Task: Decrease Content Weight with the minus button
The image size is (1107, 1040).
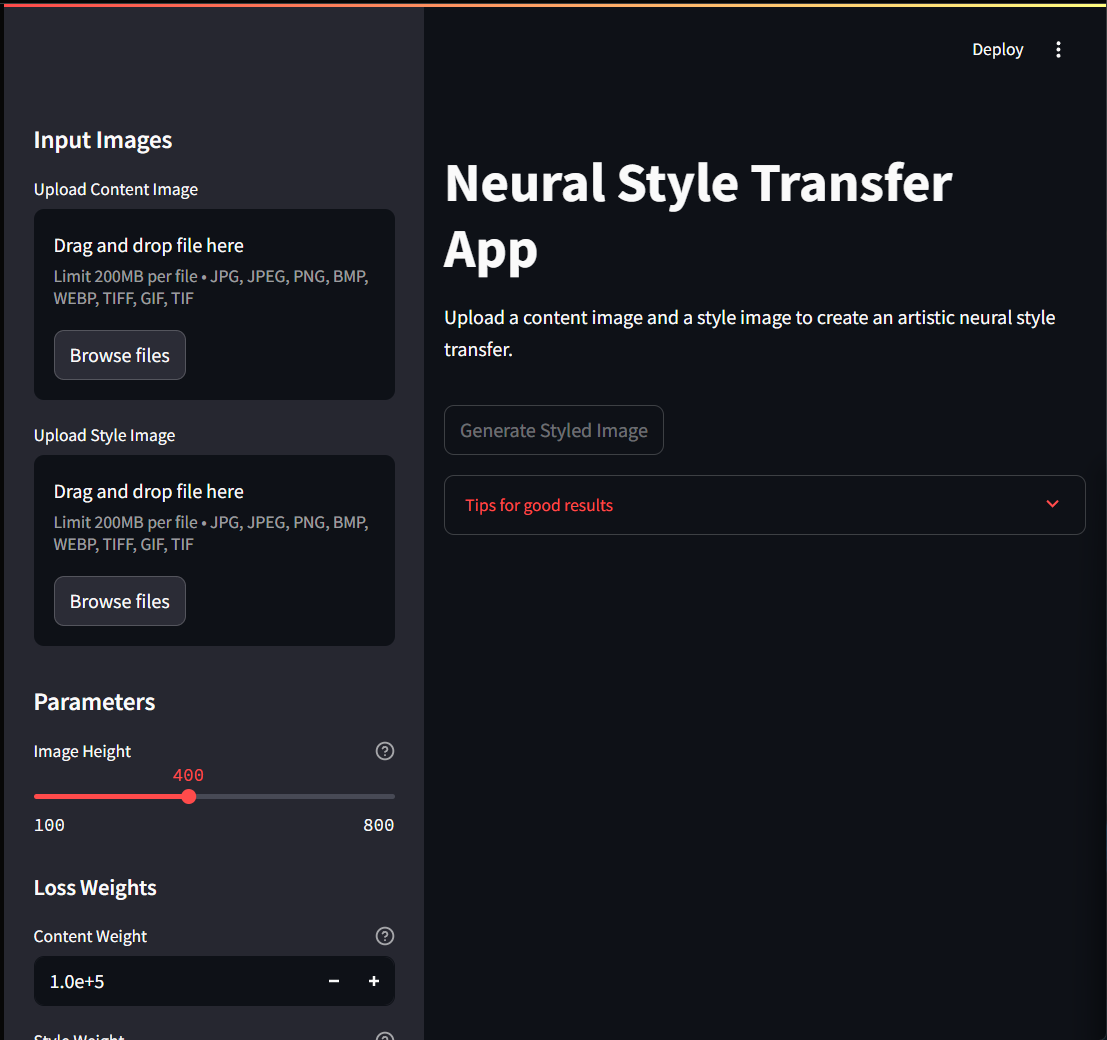Action: pyautogui.click(x=334, y=982)
